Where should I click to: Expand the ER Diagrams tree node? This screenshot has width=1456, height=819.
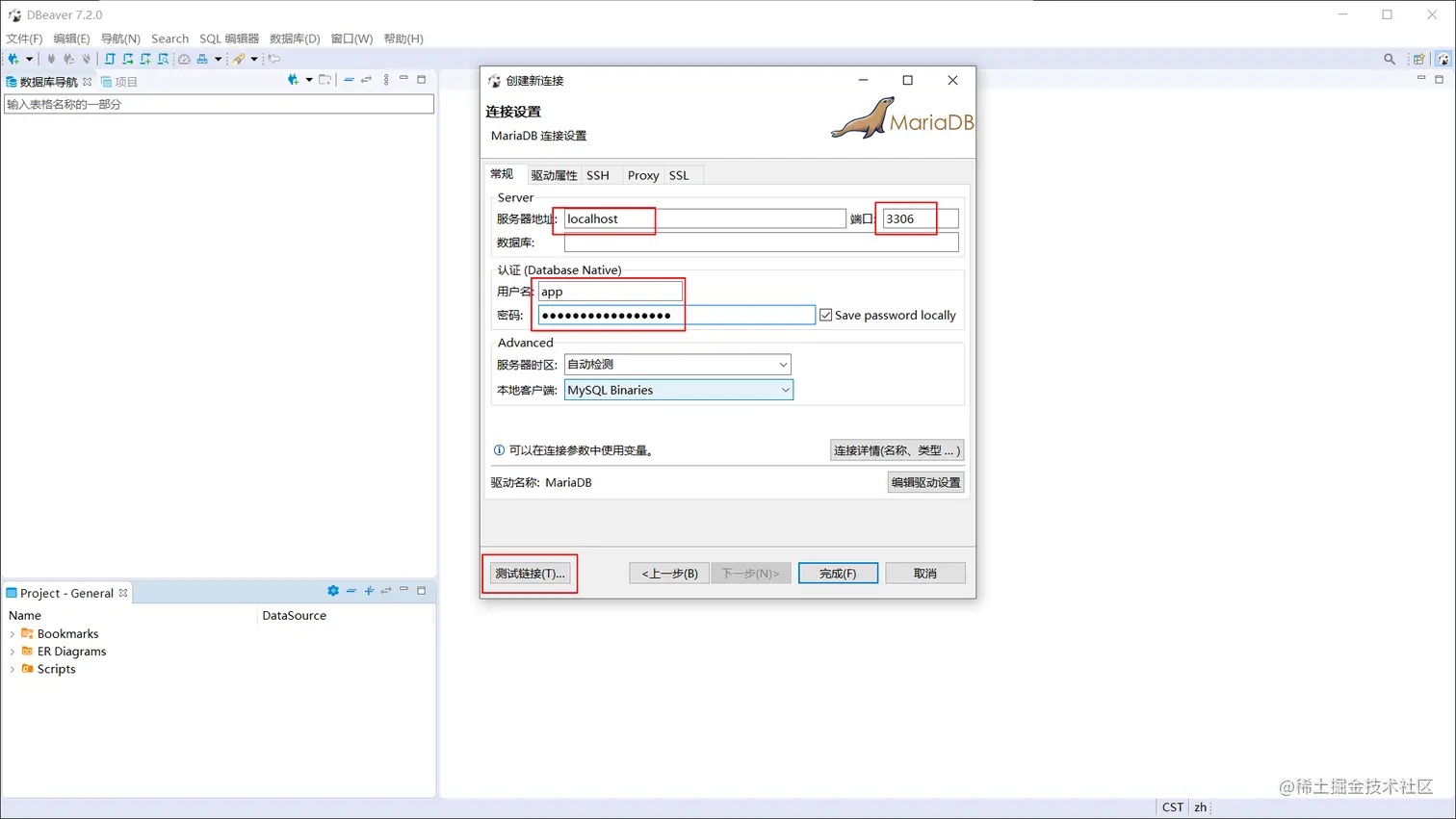click(x=12, y=652)
